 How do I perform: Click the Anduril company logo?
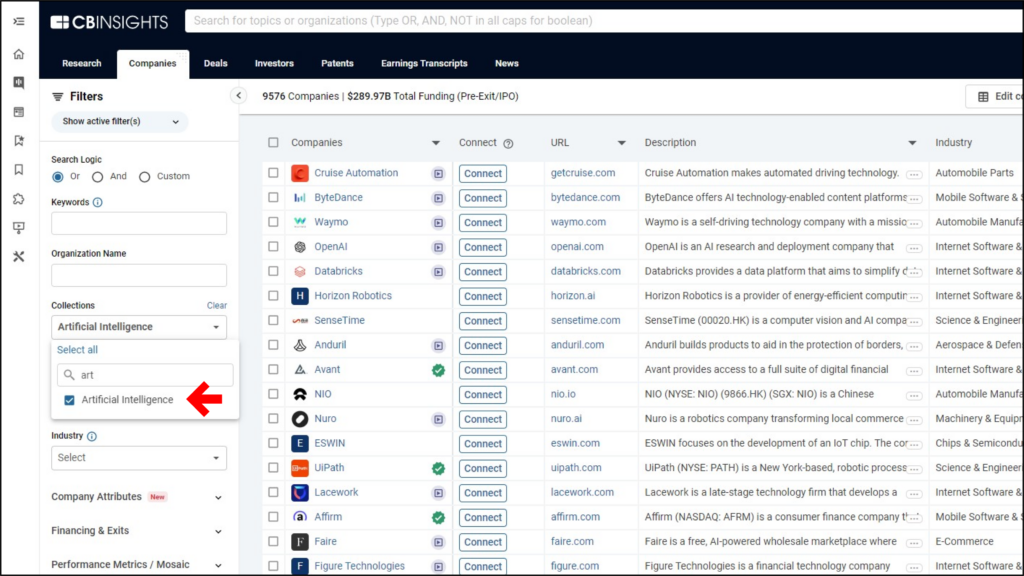(300, 345)
